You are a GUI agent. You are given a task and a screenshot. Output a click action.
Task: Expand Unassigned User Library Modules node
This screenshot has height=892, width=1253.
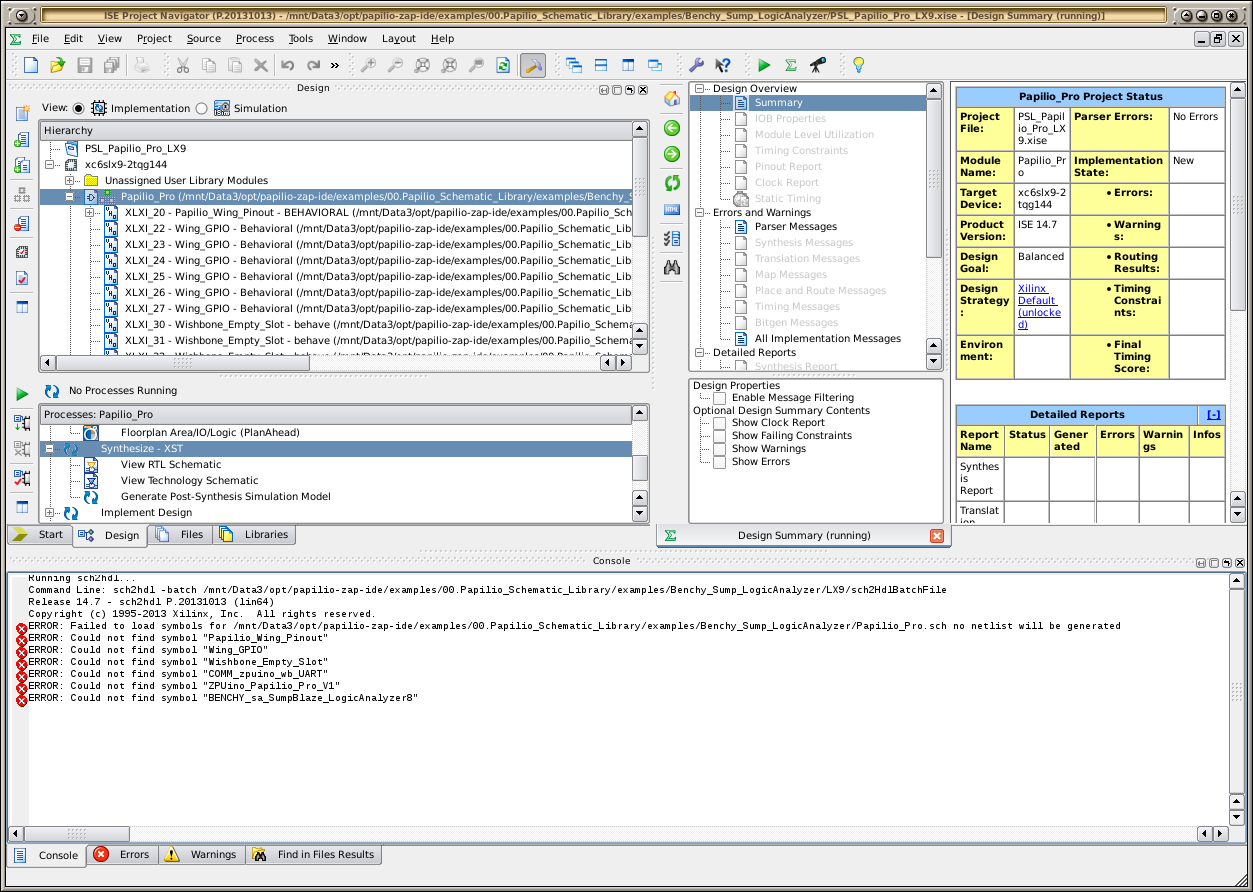click(x=70, y=180)
